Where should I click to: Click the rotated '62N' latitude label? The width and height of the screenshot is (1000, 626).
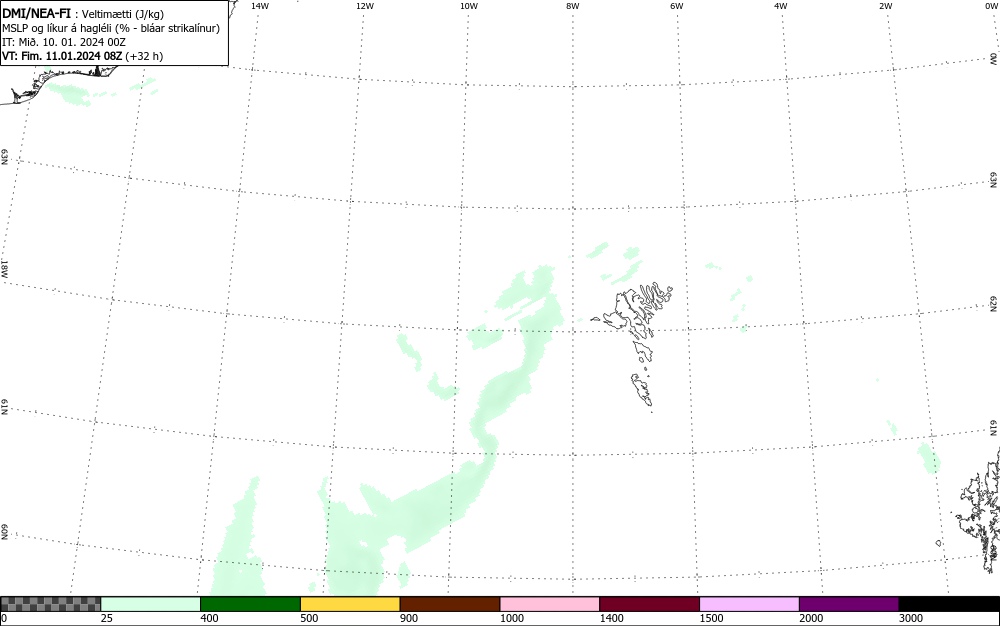[994, 303]
